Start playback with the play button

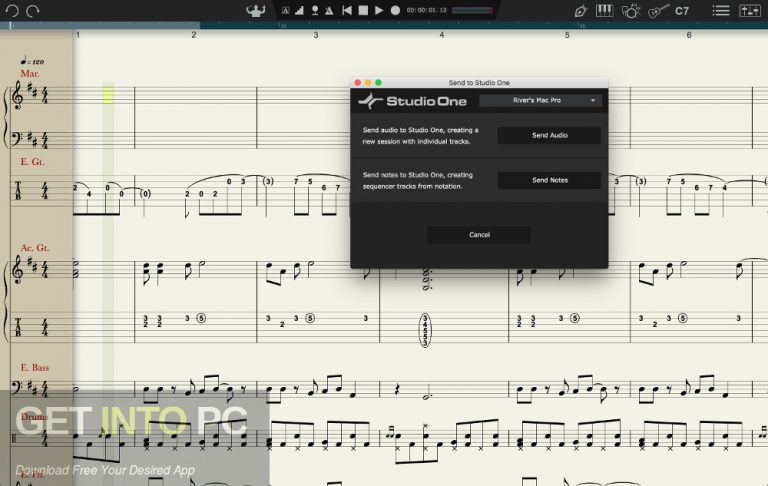click(x=379, y=10)
